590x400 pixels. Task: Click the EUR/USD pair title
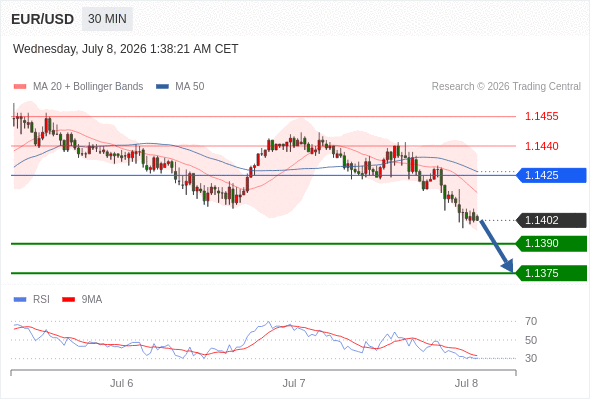(x=43, y=19)
